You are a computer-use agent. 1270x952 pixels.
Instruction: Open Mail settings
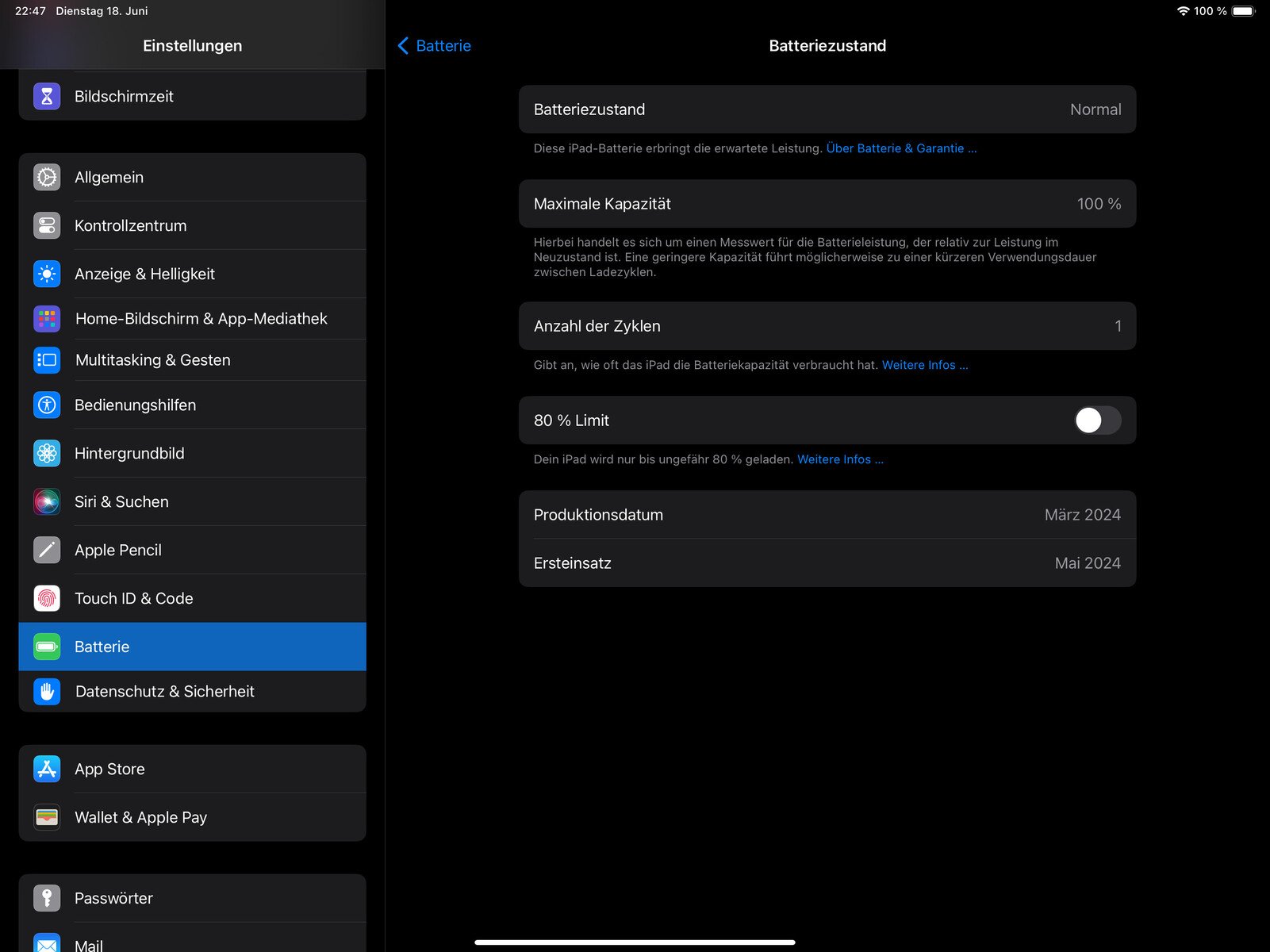click(x=192, y=939)
